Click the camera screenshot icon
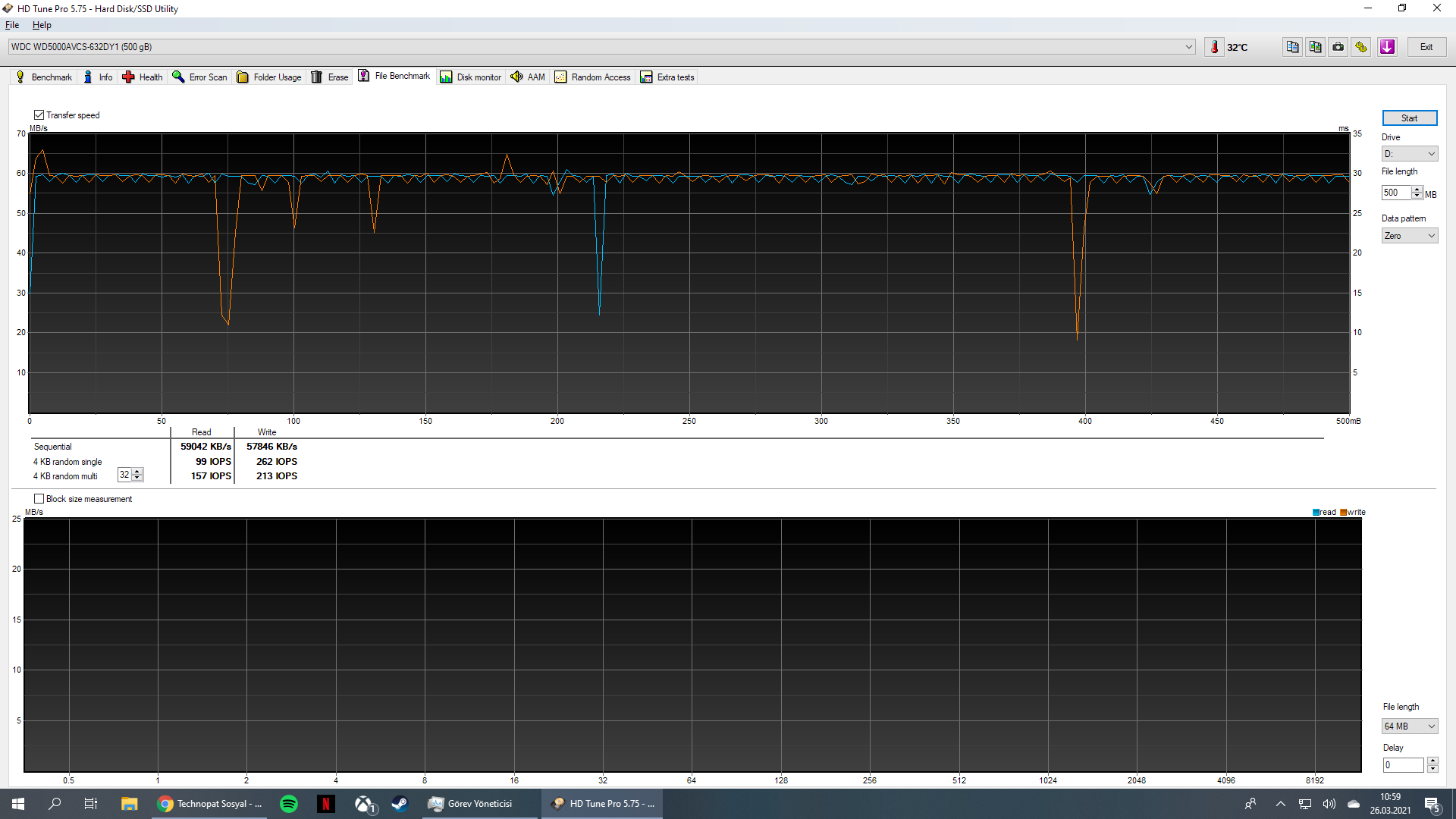1456x819 pixels. (1338, 46)
